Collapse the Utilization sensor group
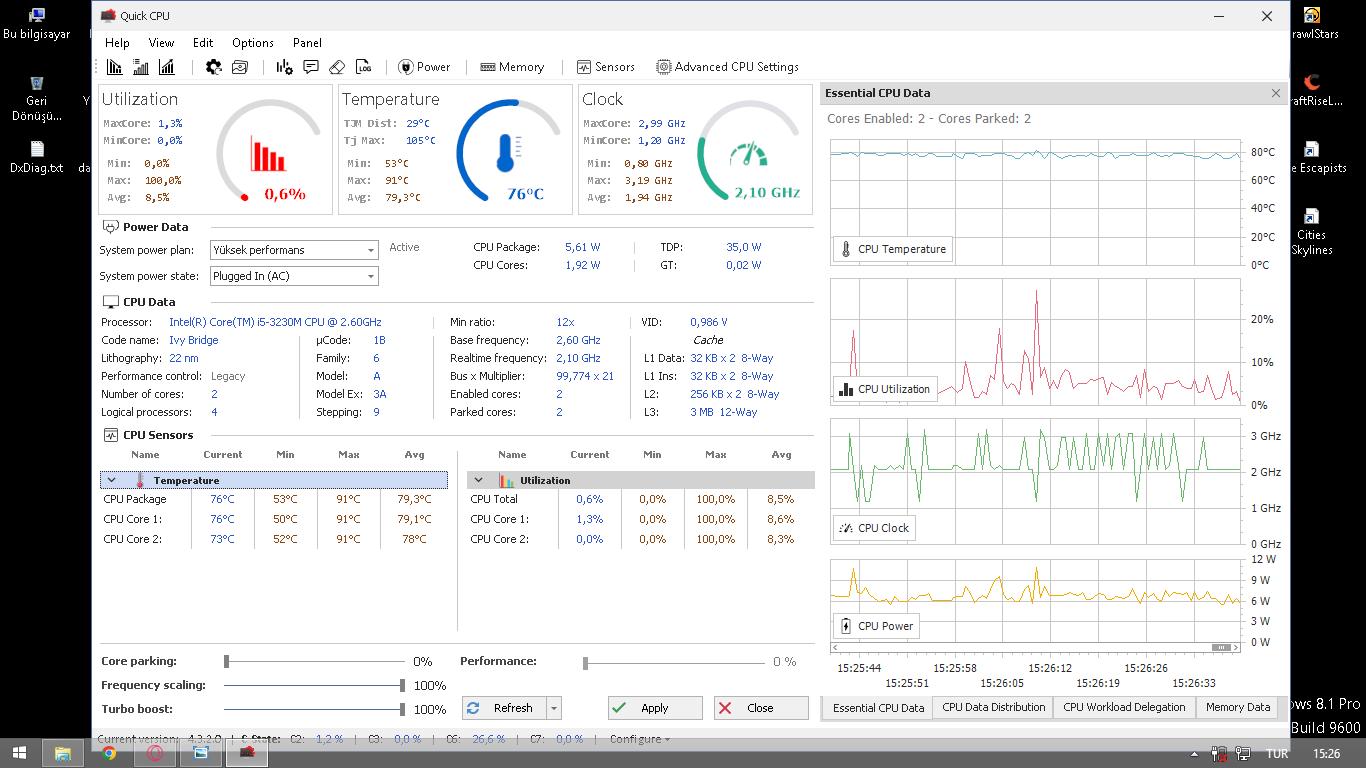 (479, 480)
